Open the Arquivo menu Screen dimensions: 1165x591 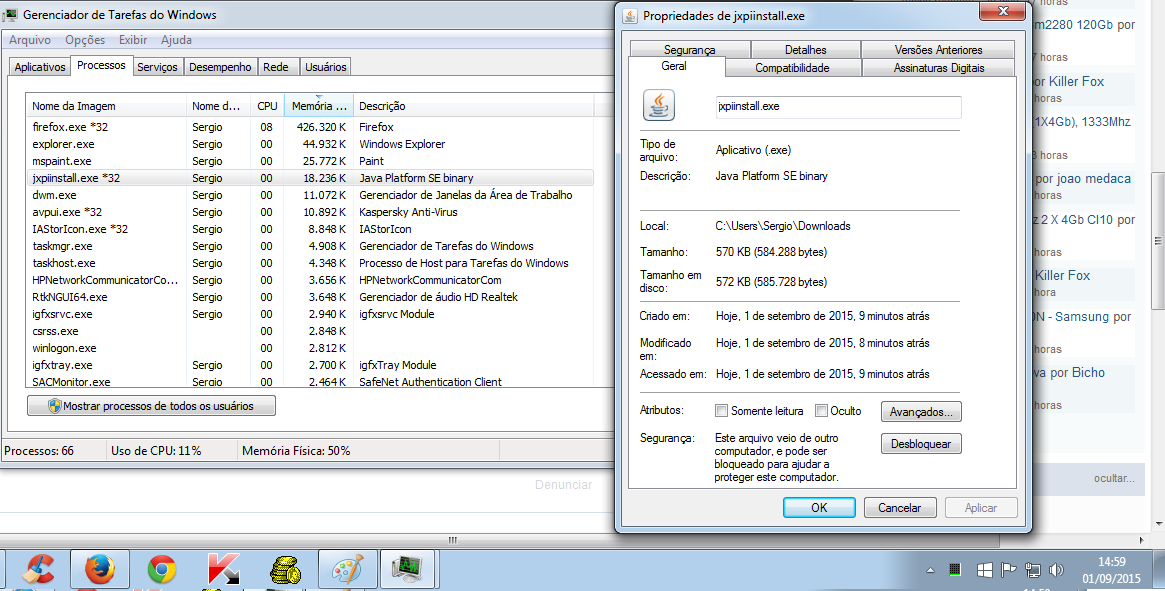coord(30,39)
